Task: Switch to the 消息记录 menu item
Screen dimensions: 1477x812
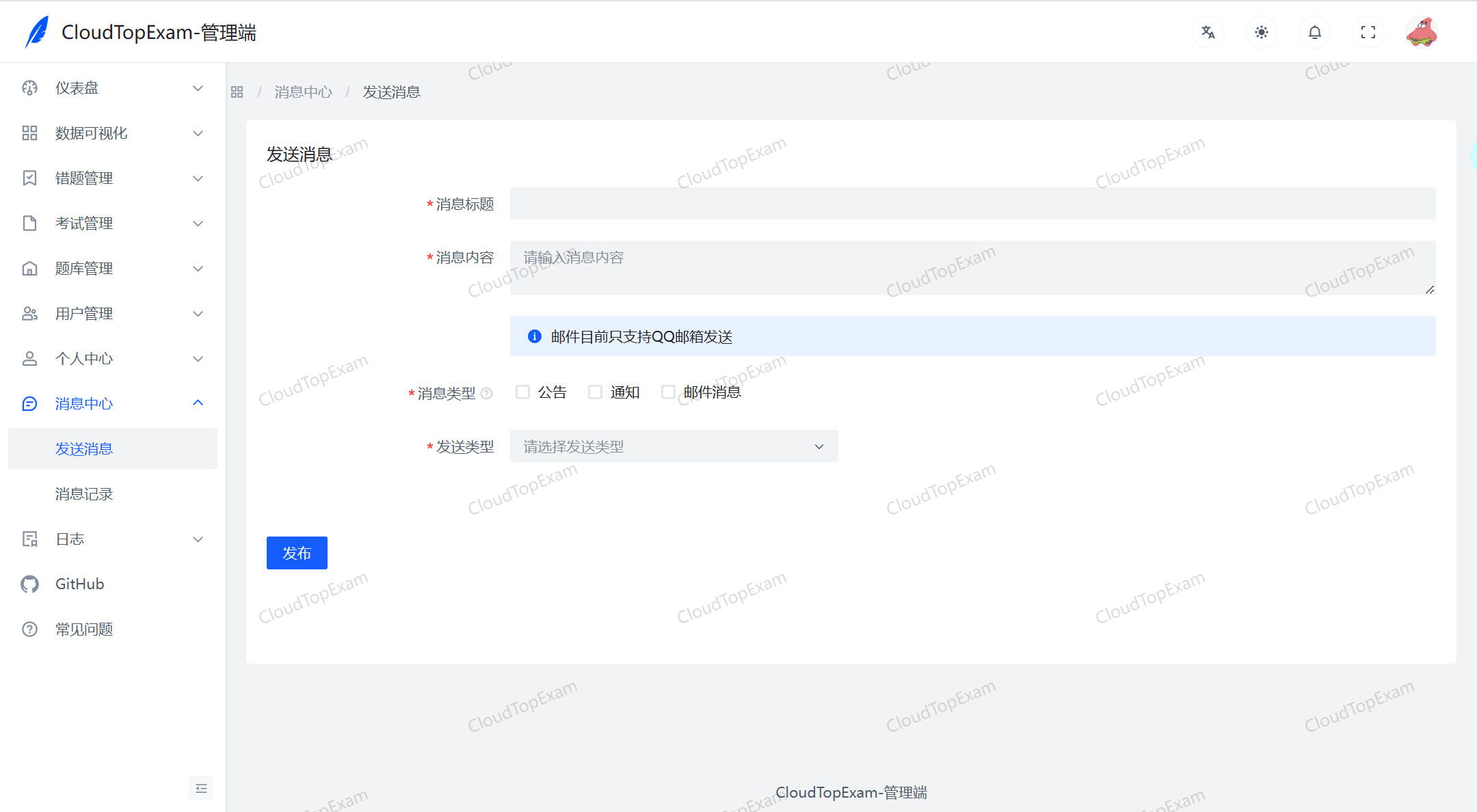Action: coord(84,493)
